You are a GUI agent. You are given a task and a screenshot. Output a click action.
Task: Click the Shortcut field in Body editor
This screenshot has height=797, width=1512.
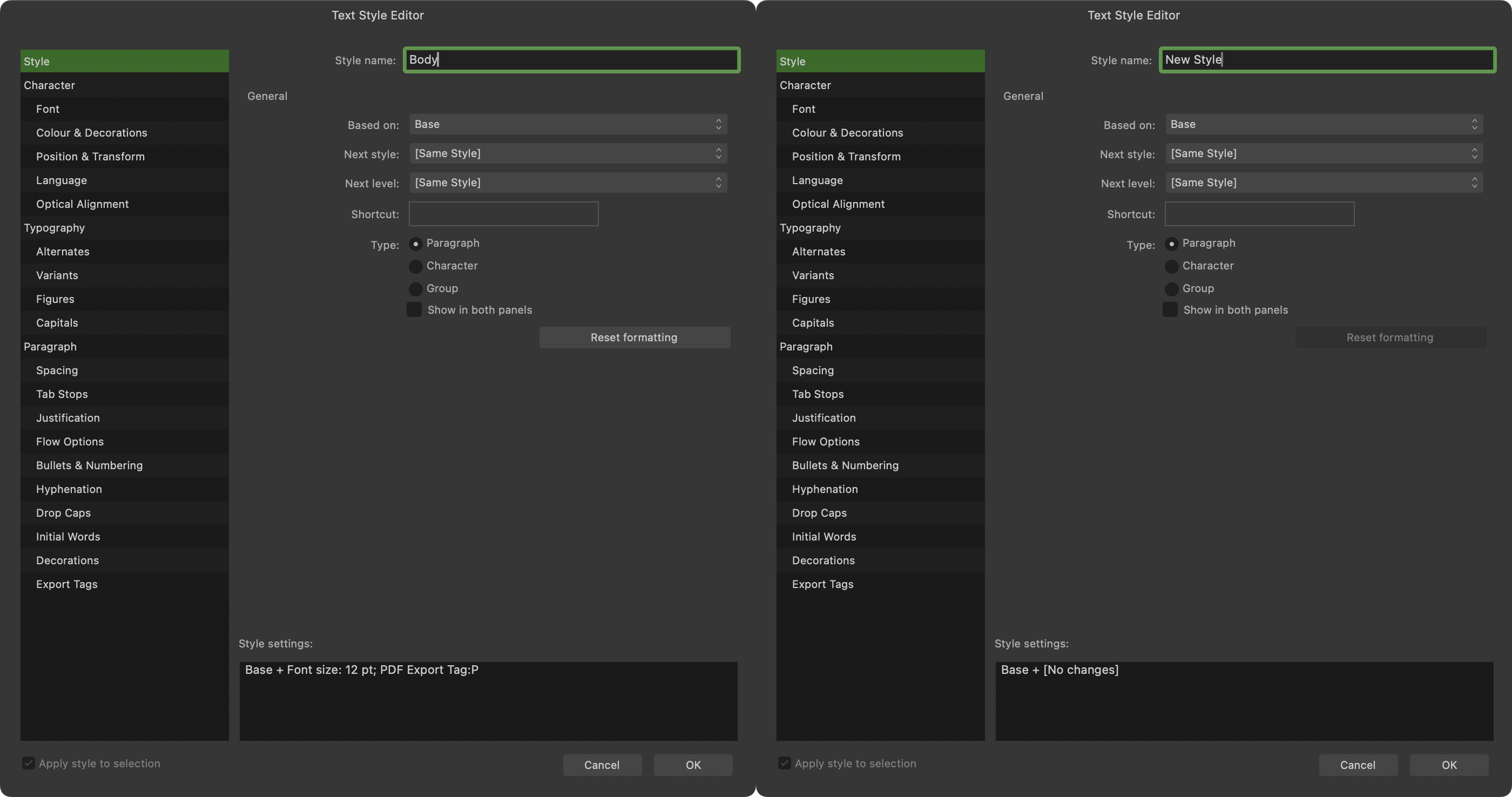(x=504, y=214)
